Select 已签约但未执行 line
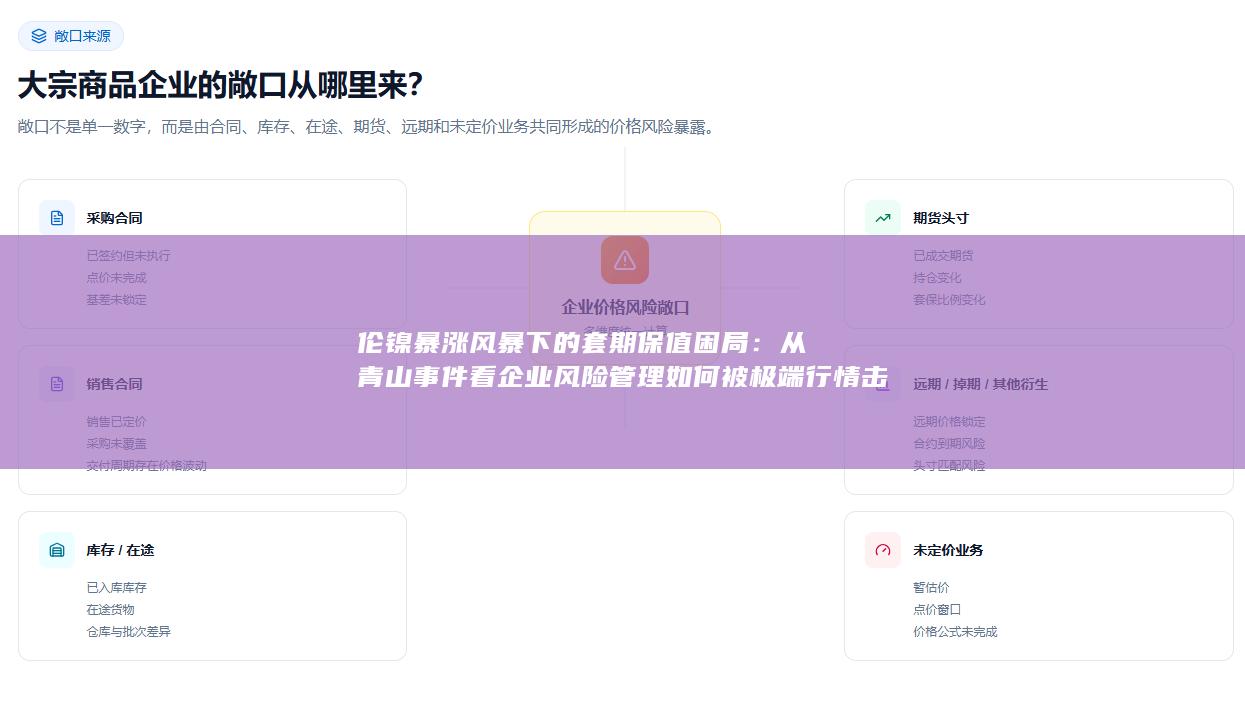1245x704 pixels. tap(129, 255)
